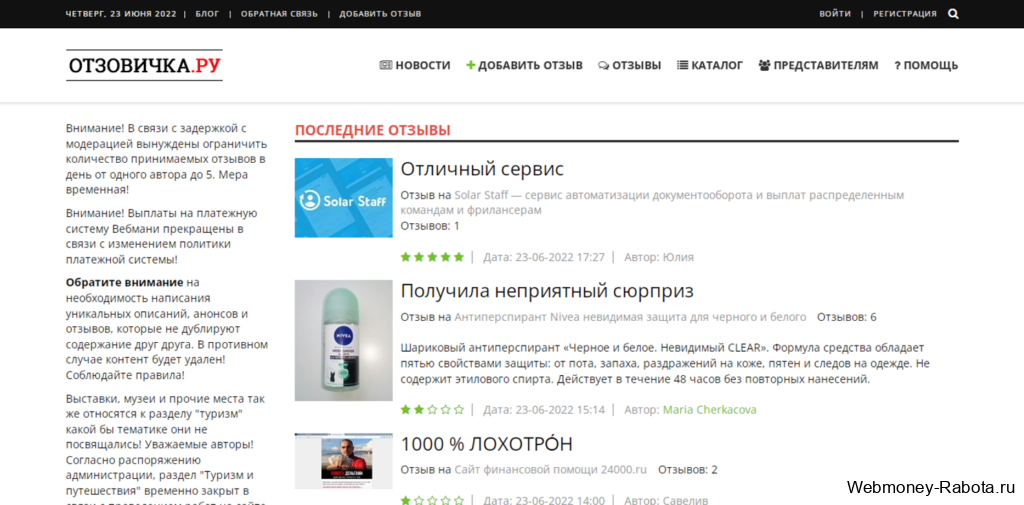The width and height of the screenshot is (1024, 505).
Task: Click the Последние отзывы heading
Action: pos(372,130)
